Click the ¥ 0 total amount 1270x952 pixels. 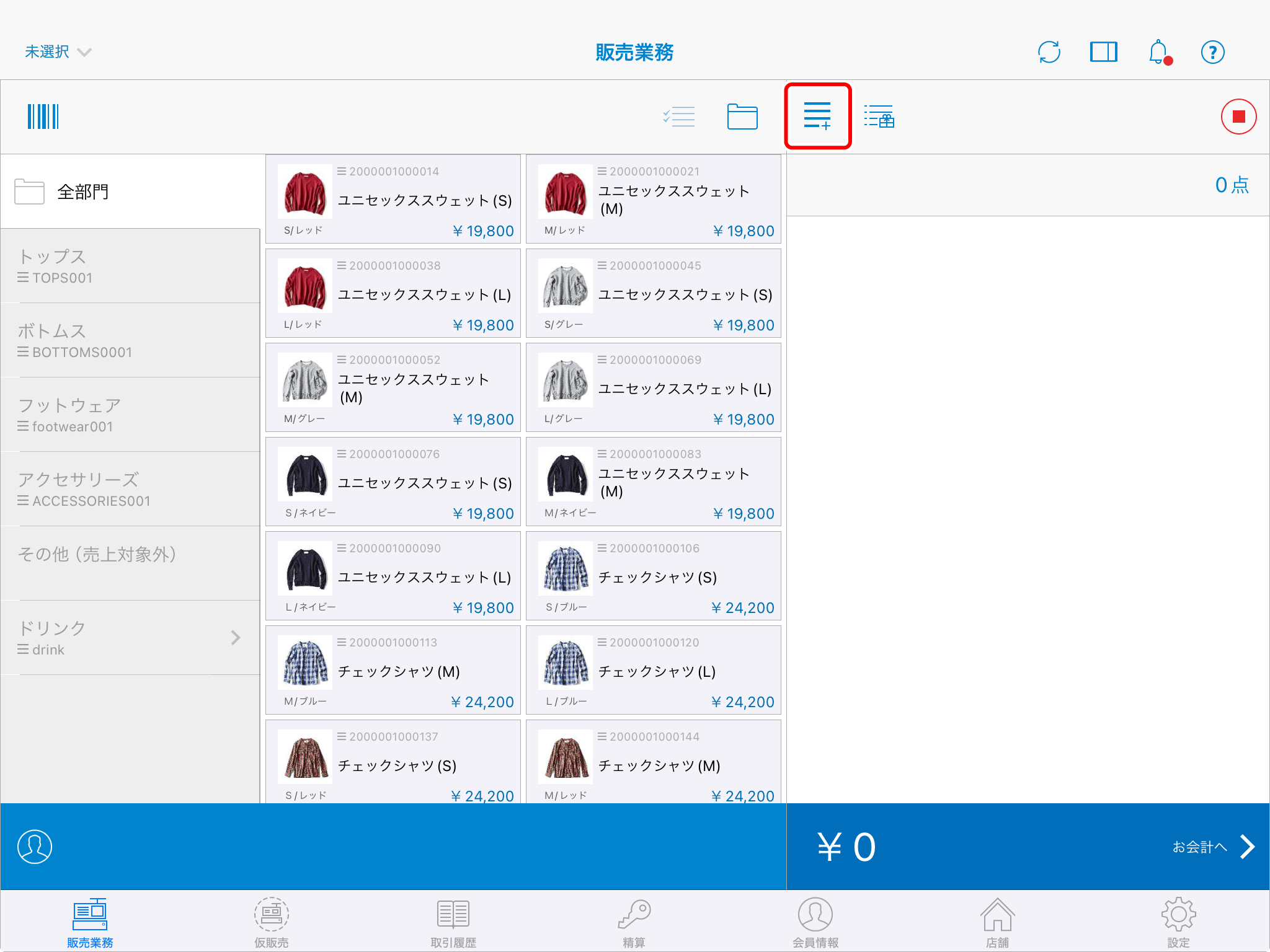coord(846,847)
